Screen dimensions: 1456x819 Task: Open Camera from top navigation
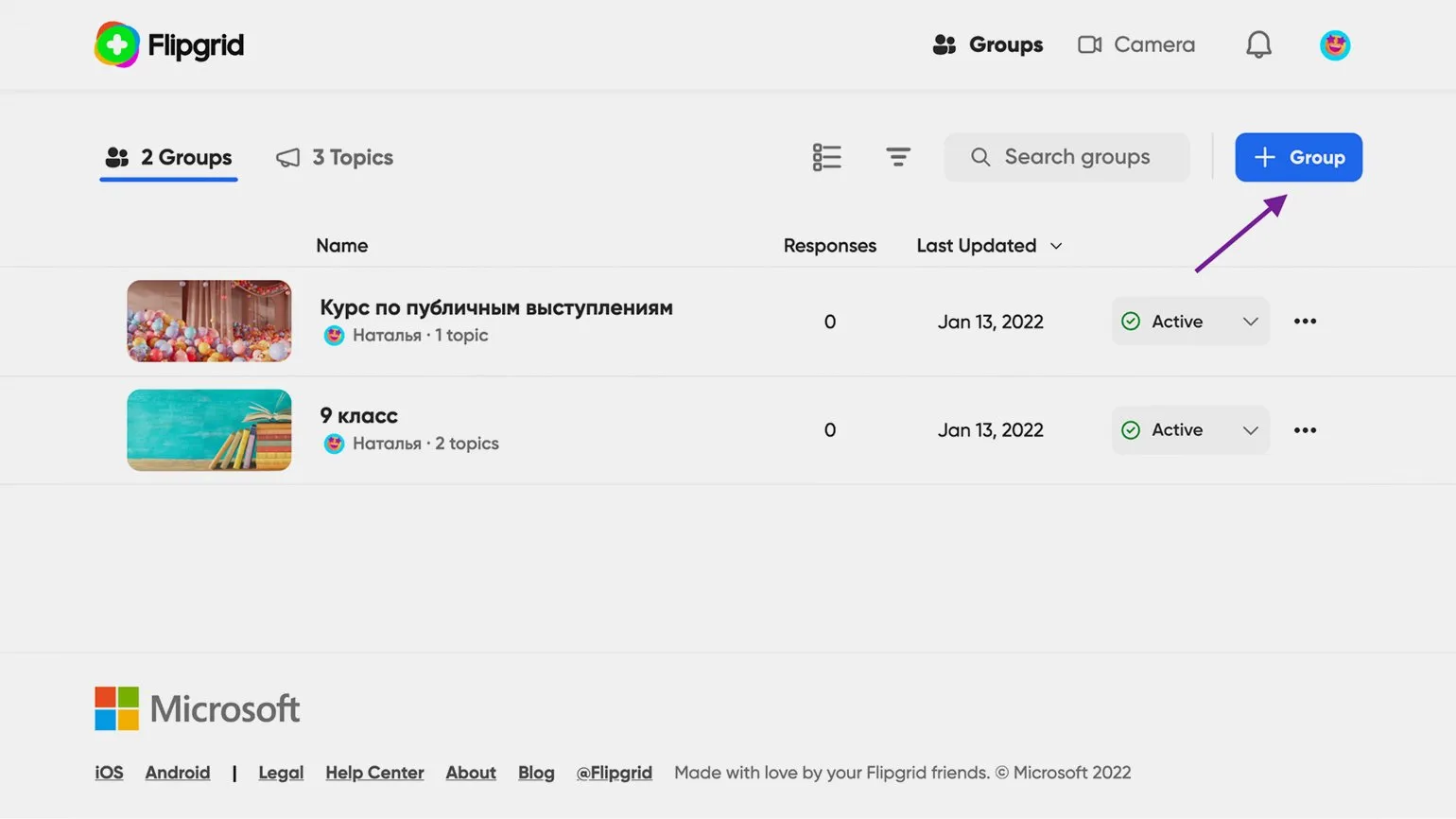(x=1136, y=44)
